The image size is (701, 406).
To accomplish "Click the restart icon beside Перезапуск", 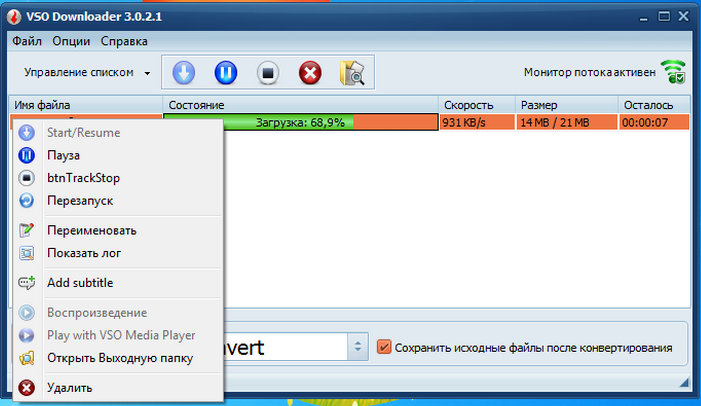I will (26, 200).
